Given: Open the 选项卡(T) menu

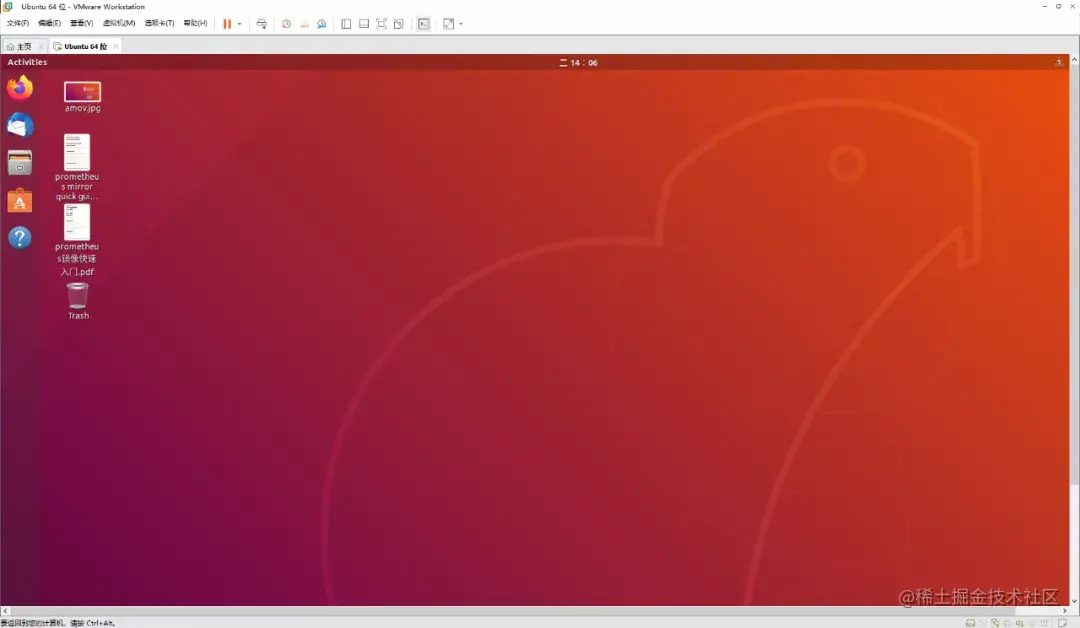Looking at the screenshot, I should [159, 23].
